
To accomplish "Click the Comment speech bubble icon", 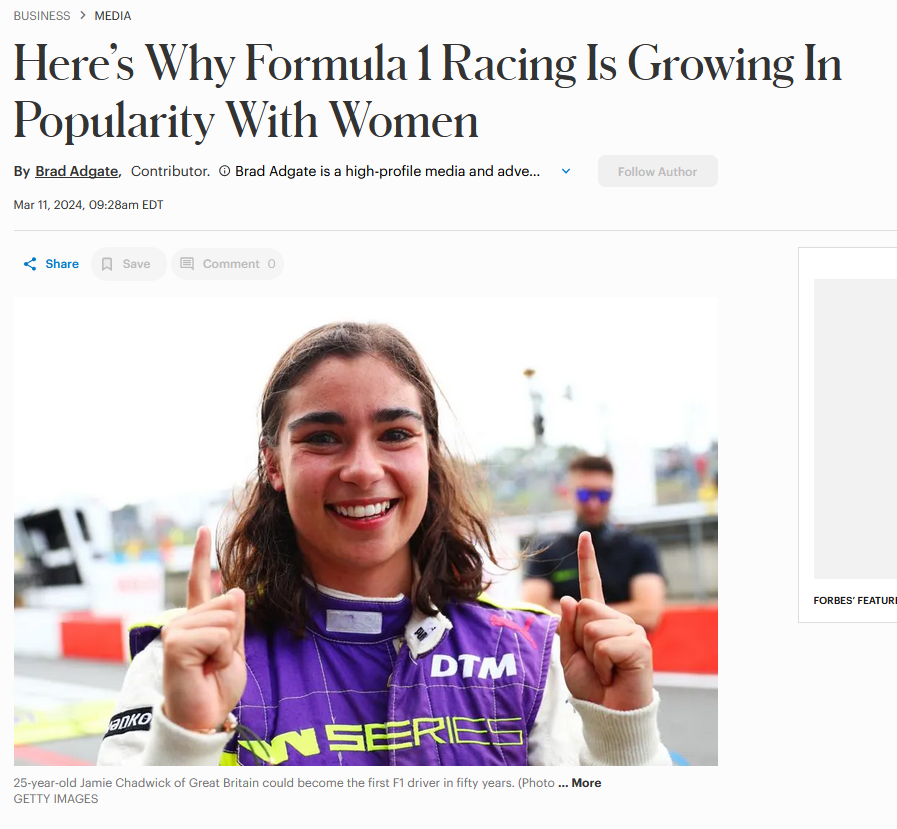I will tap(187, 264).
